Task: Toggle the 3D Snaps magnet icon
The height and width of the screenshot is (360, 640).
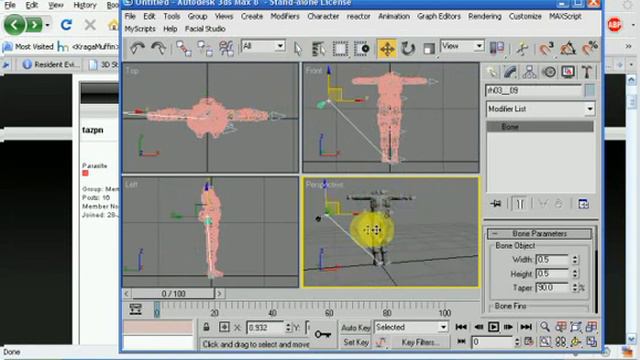Action: click(546, 49)
